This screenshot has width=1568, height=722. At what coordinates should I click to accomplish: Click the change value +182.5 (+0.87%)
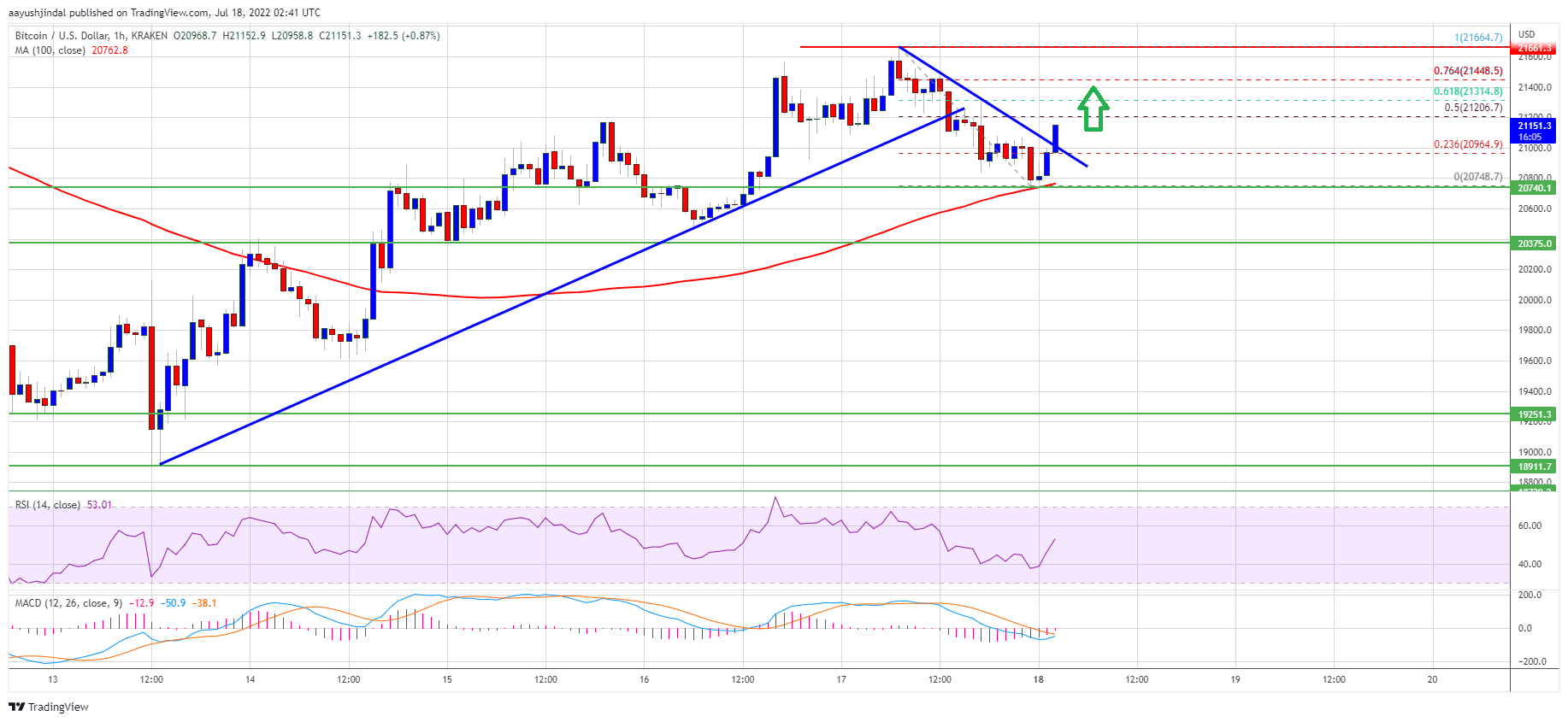pyautogui.click(x=404, y=36)
